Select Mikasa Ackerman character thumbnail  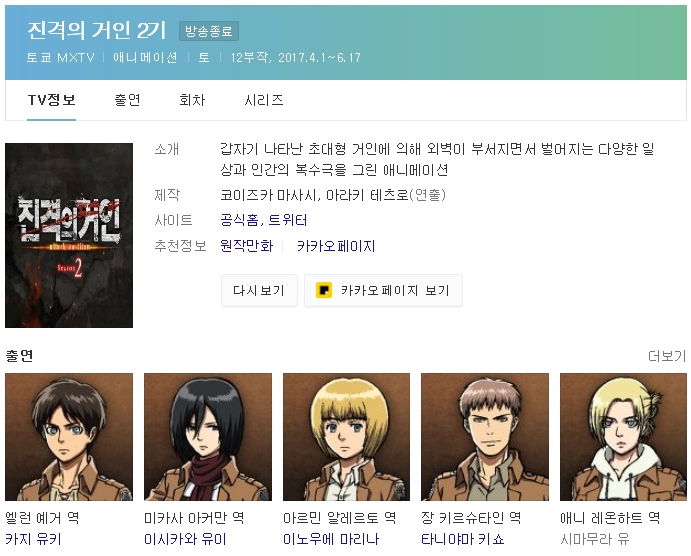tap(208, 437)
